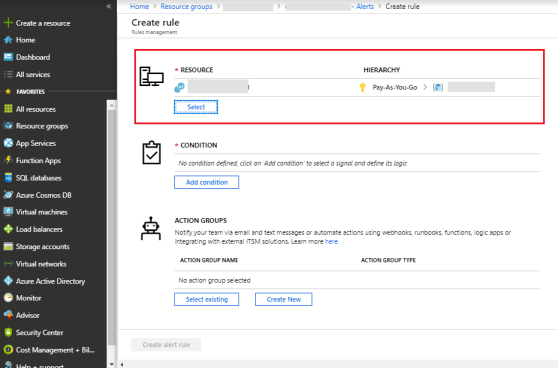
Task: Click the sidebar scrollbar up arrow
Action: (111, 105)
